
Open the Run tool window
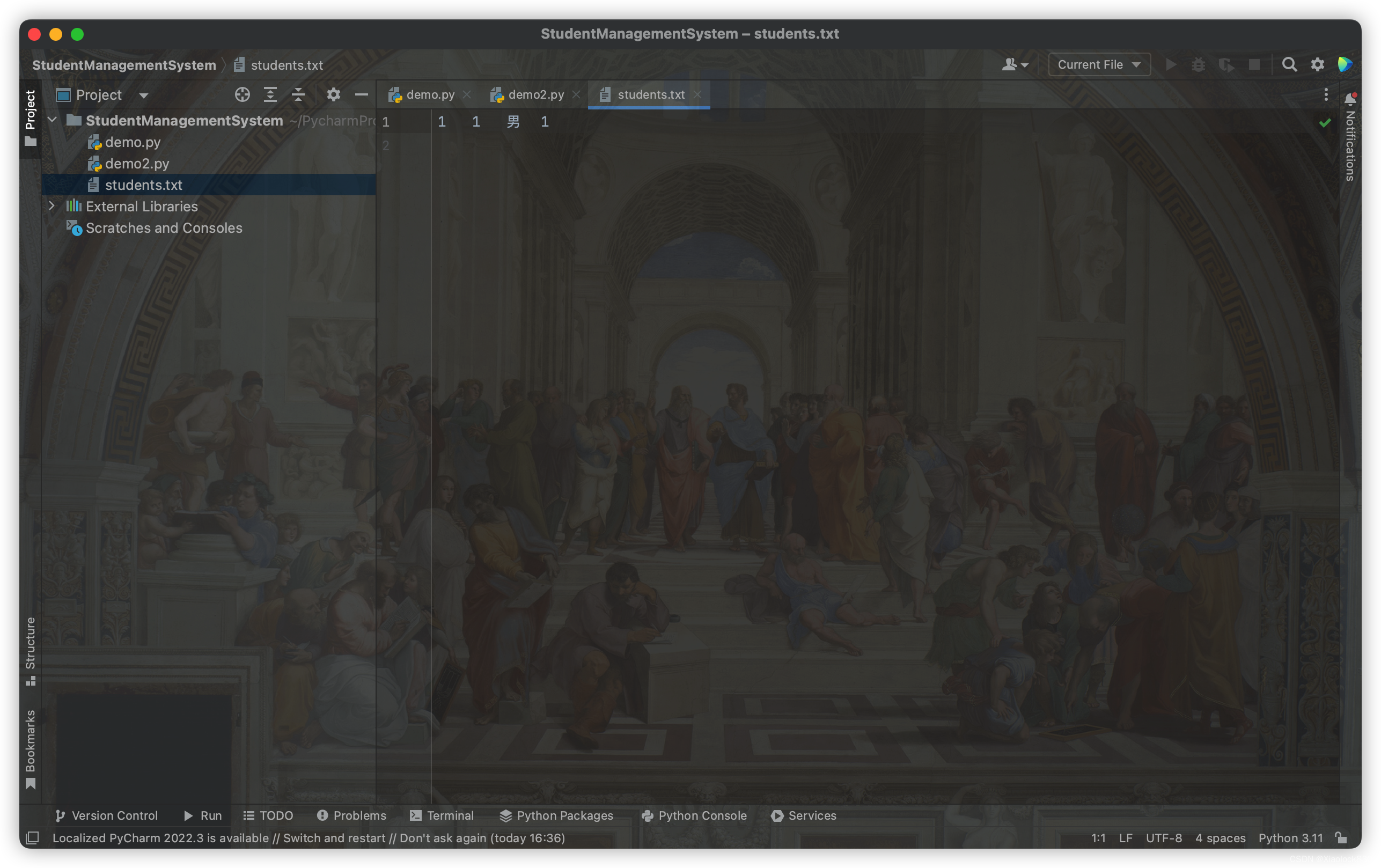pyautogui.click(x=202, y=815)
